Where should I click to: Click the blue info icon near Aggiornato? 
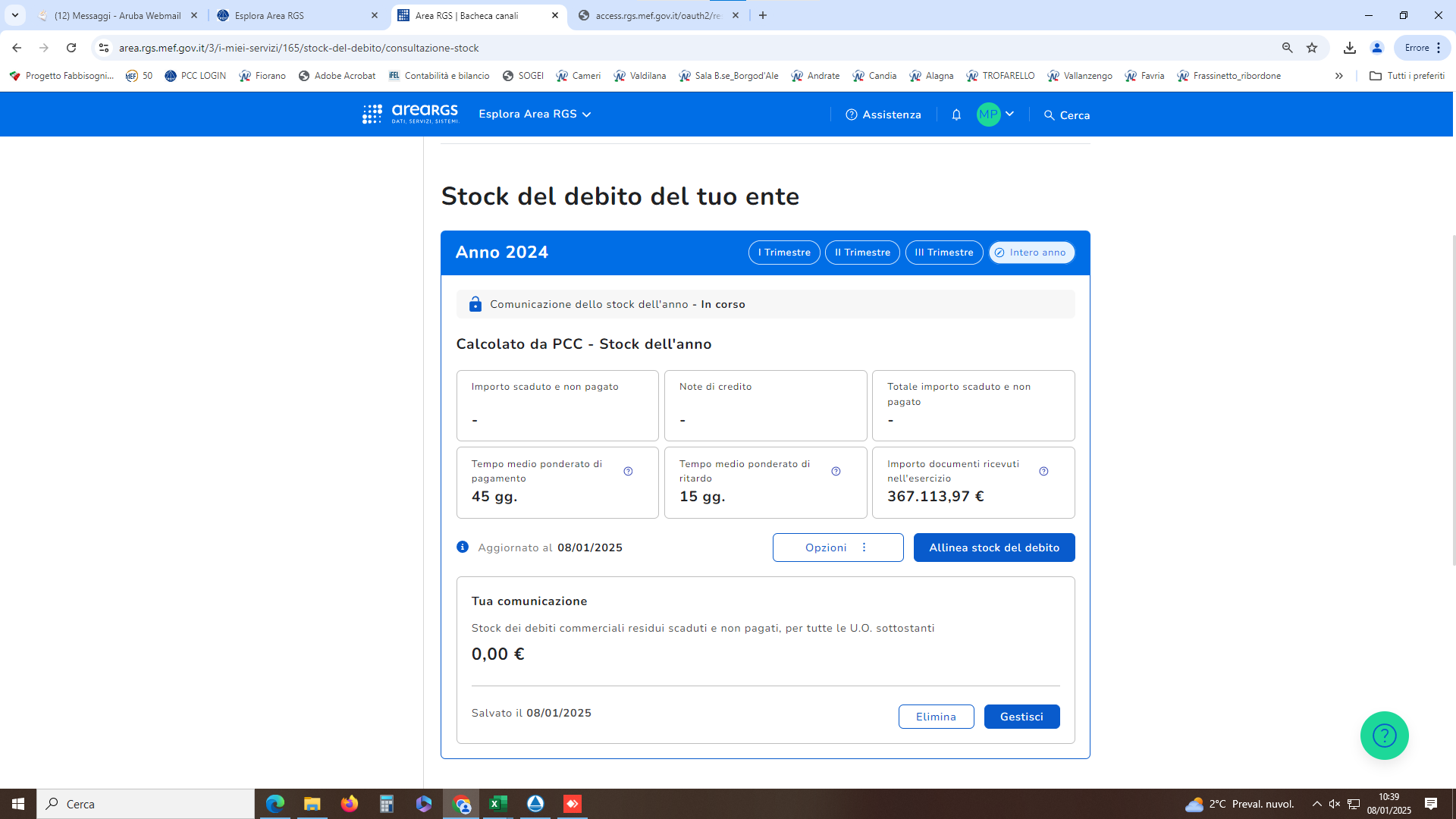tap(463, 547)
